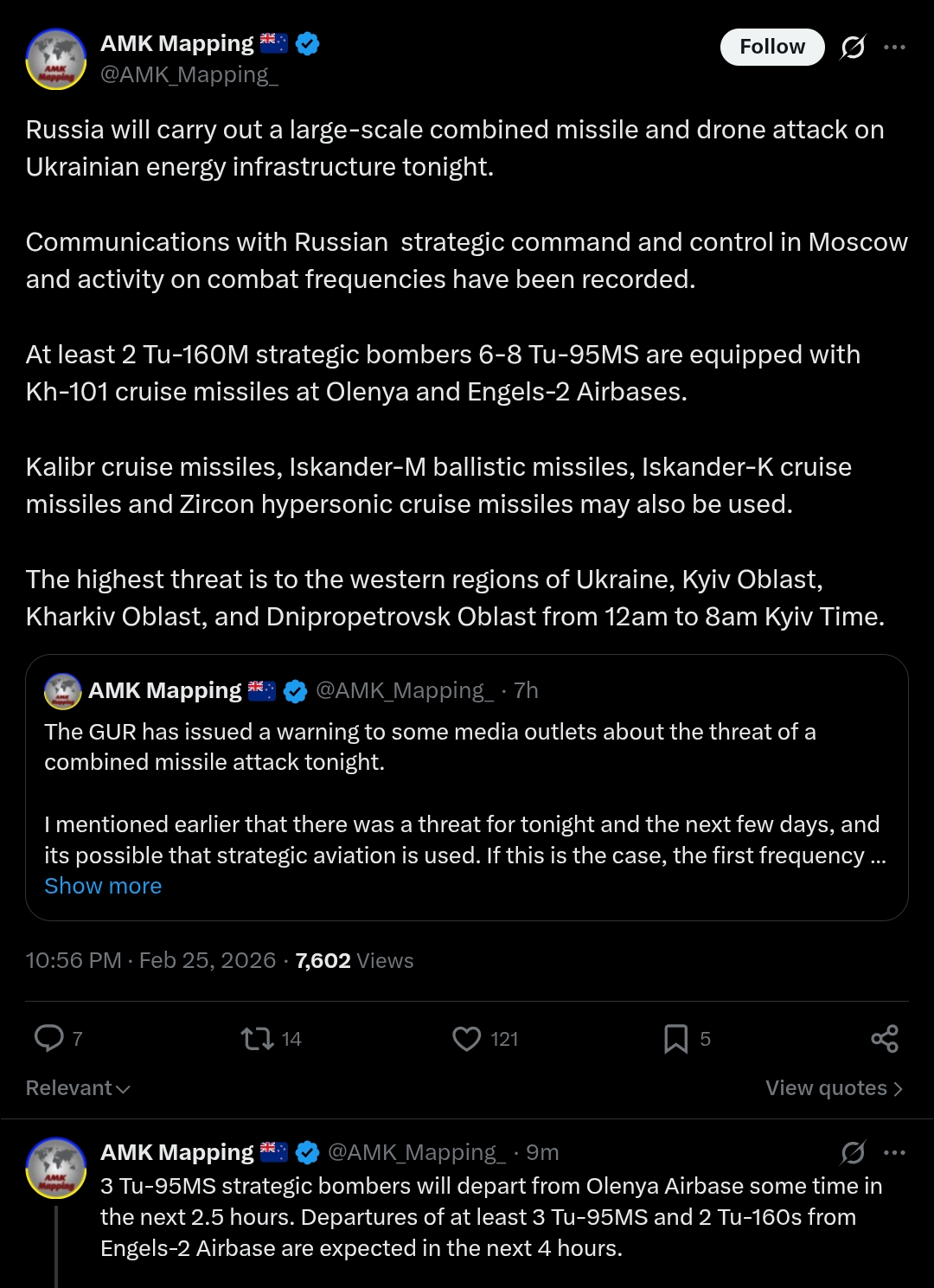Viewport: 934px width, 1288px height.
Task: Open the share icon for the post
Action: click(885, 1038)
